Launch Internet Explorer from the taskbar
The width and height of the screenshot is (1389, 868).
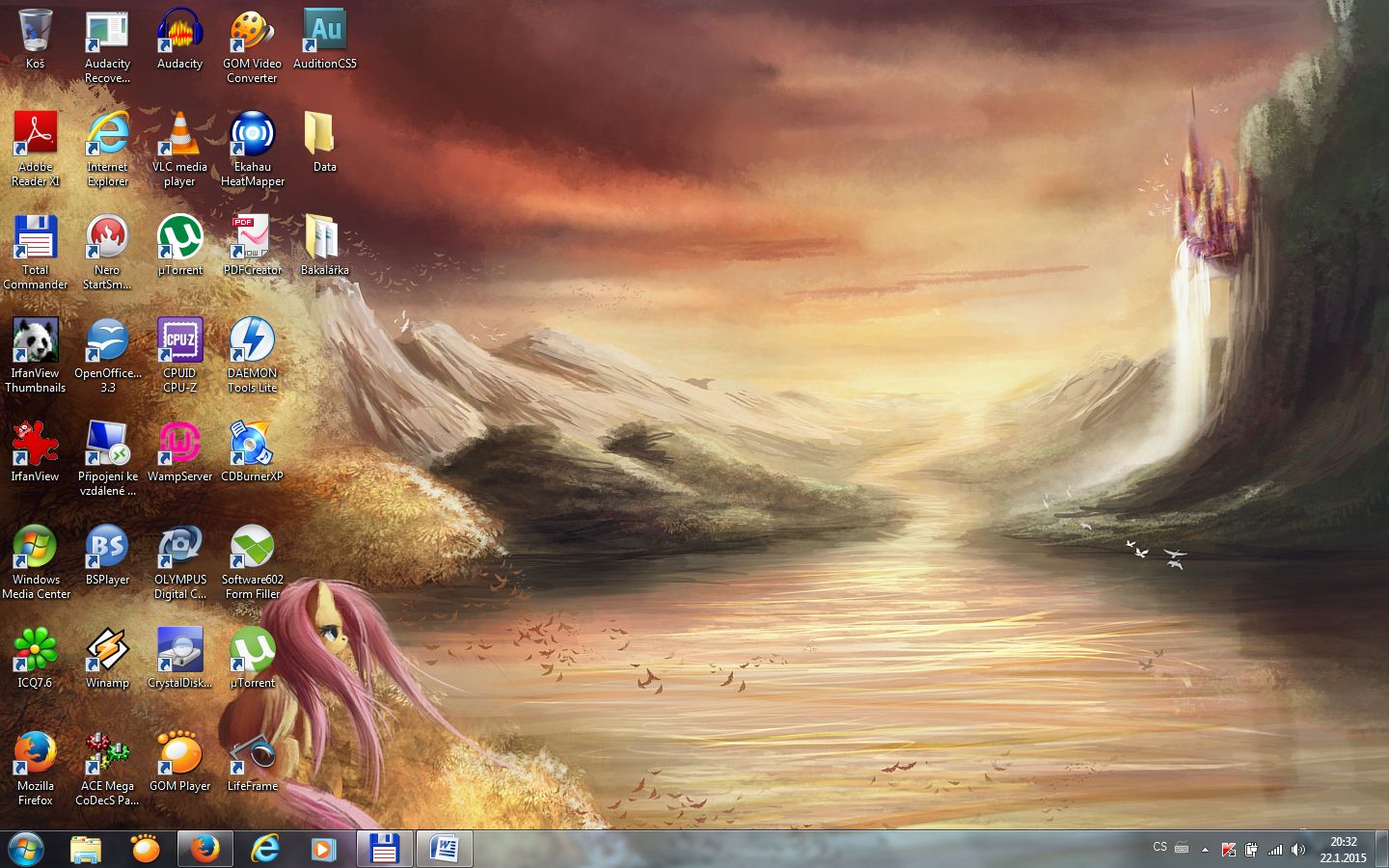pyautogui.click(x=264, y=849)
